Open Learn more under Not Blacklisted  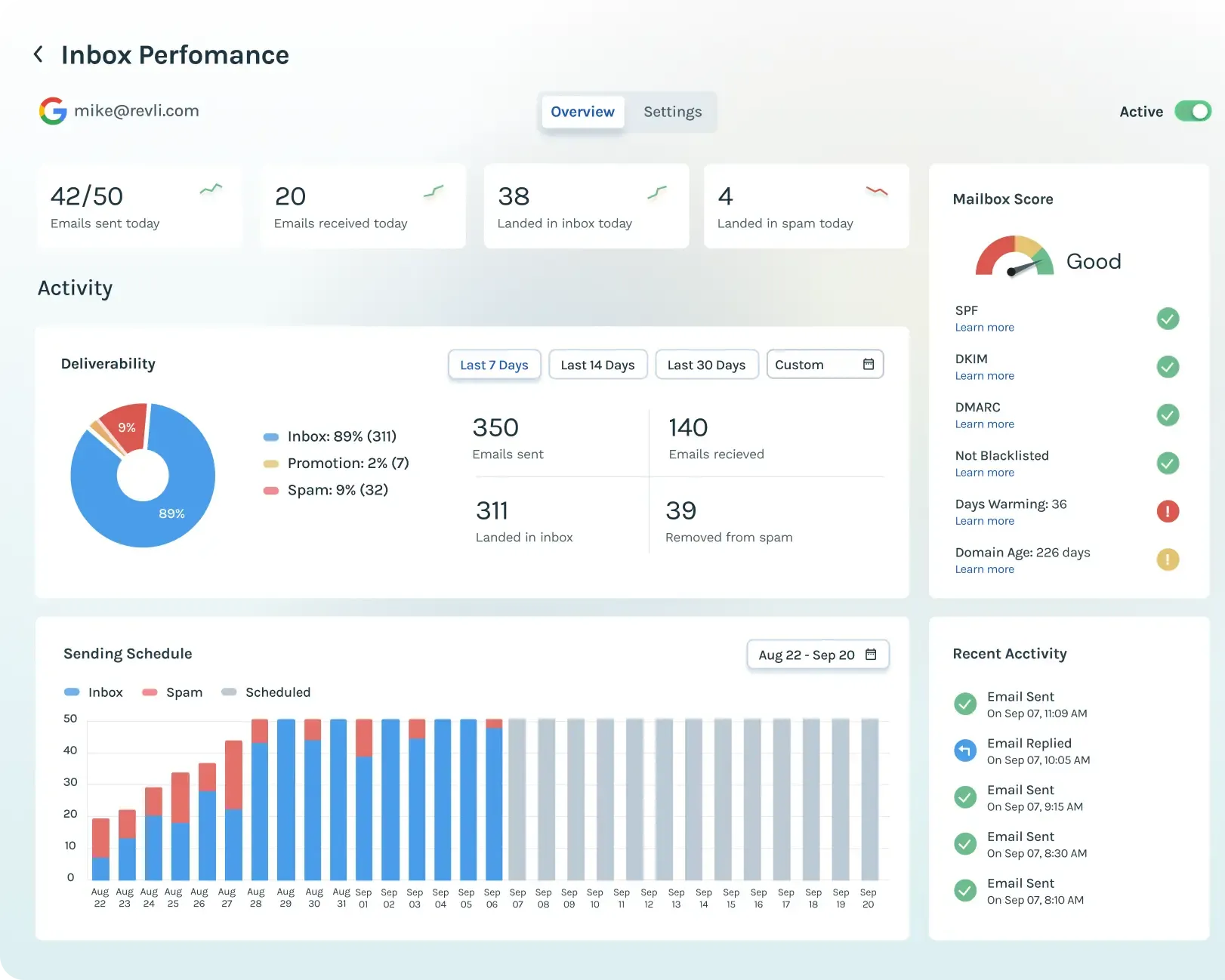point(984,473)
